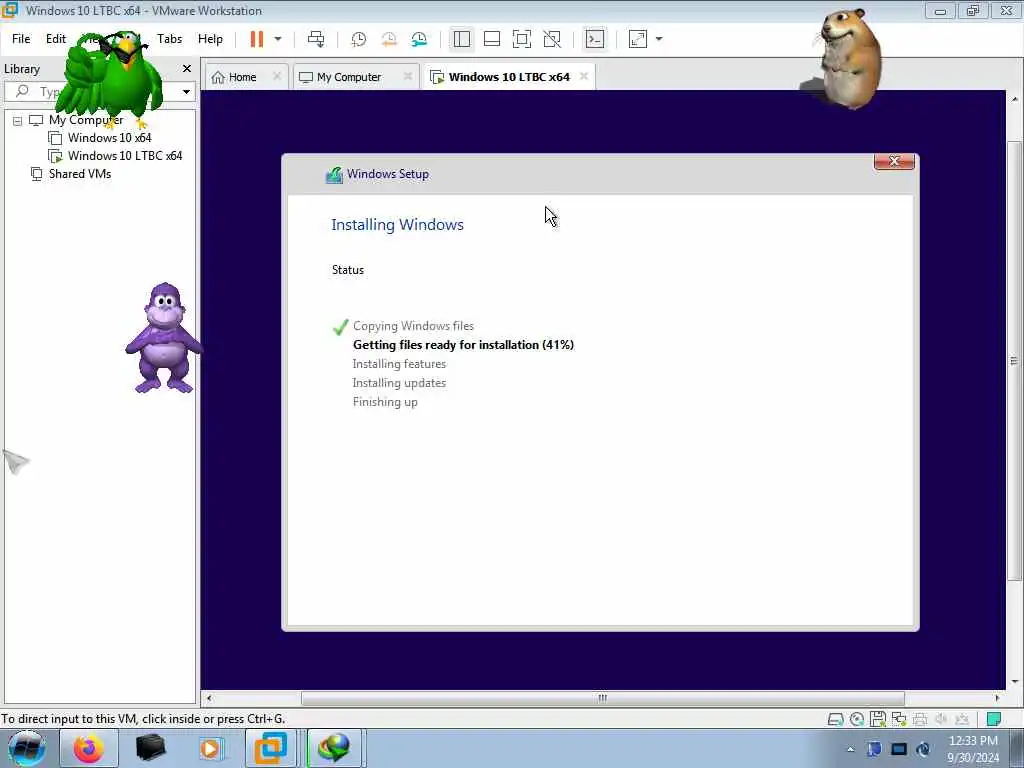Screen dimensions: 1024x768
Task: Open the teal message log icon
Action: pyautogui.click(x=994, y=719)
